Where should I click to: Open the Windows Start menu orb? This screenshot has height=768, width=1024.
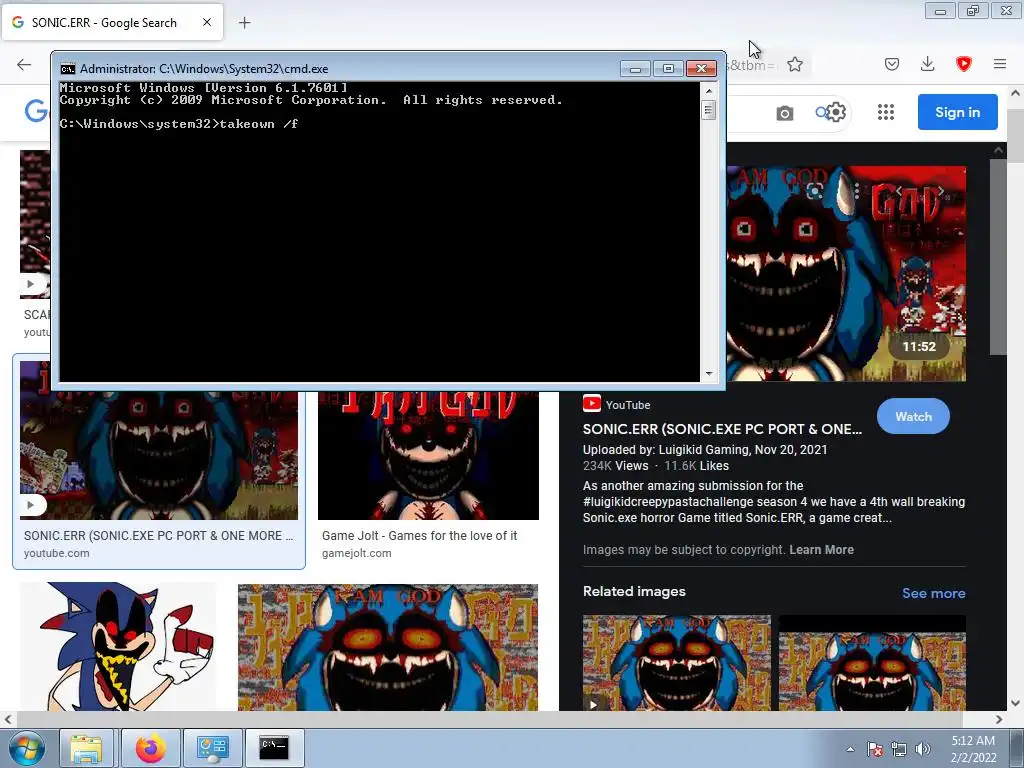click(26, 748)
